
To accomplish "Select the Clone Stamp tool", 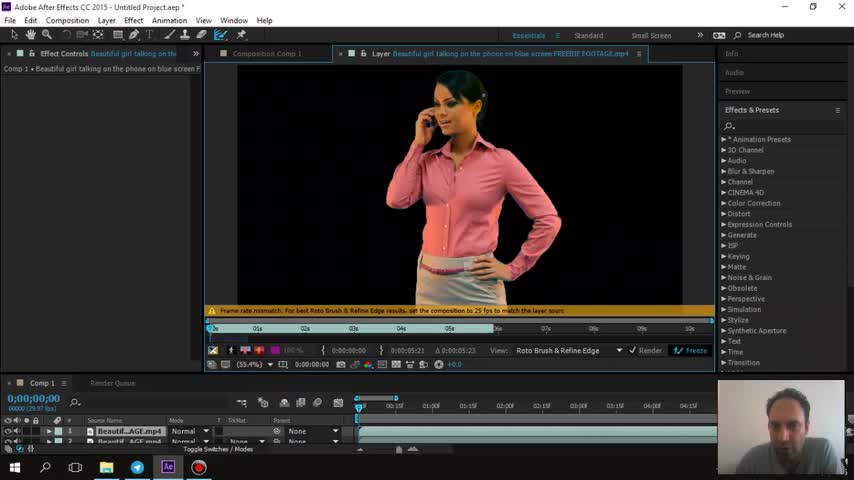I will 186,35.
